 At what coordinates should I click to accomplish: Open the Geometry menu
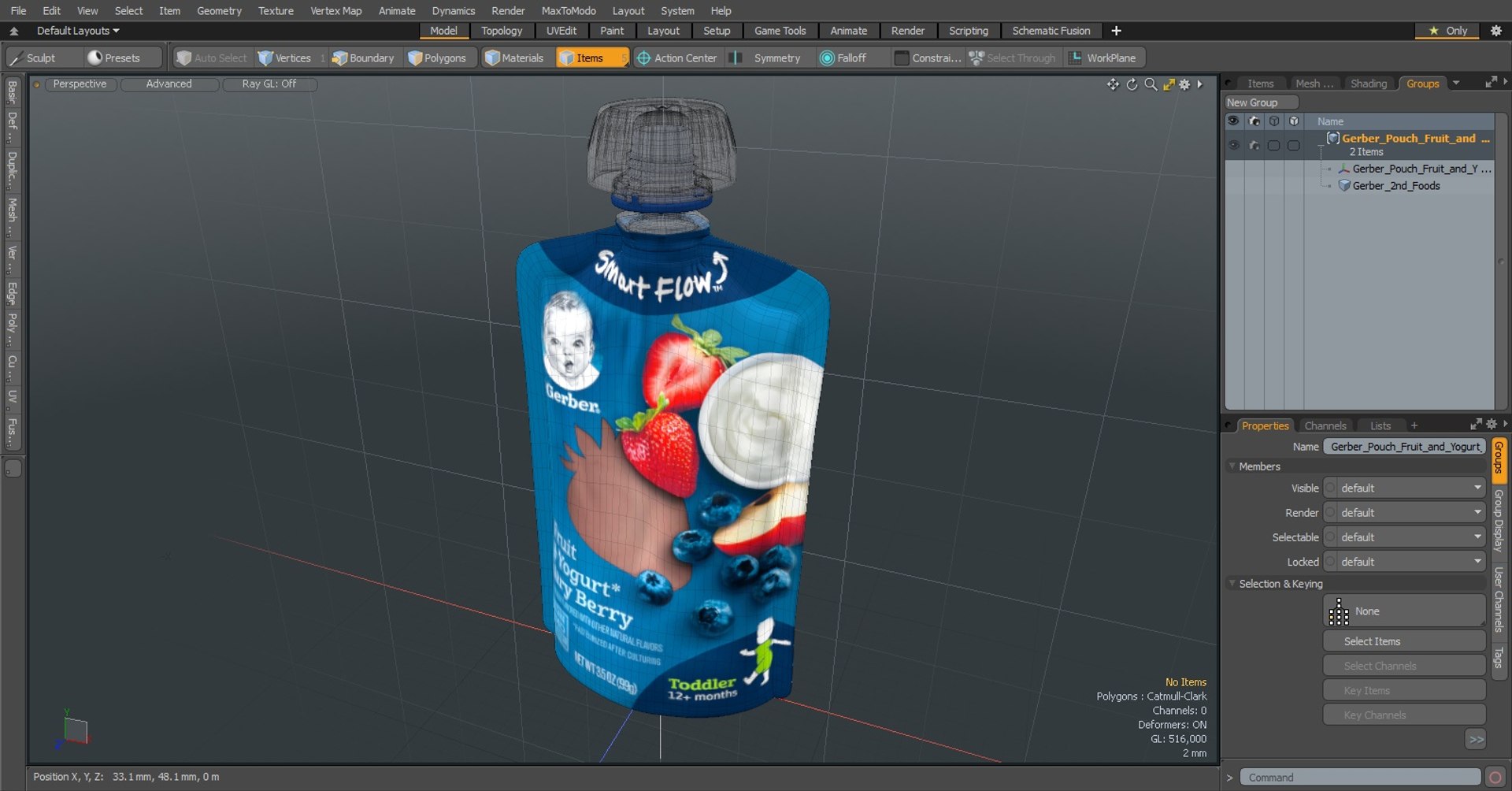tap(219, 10)
